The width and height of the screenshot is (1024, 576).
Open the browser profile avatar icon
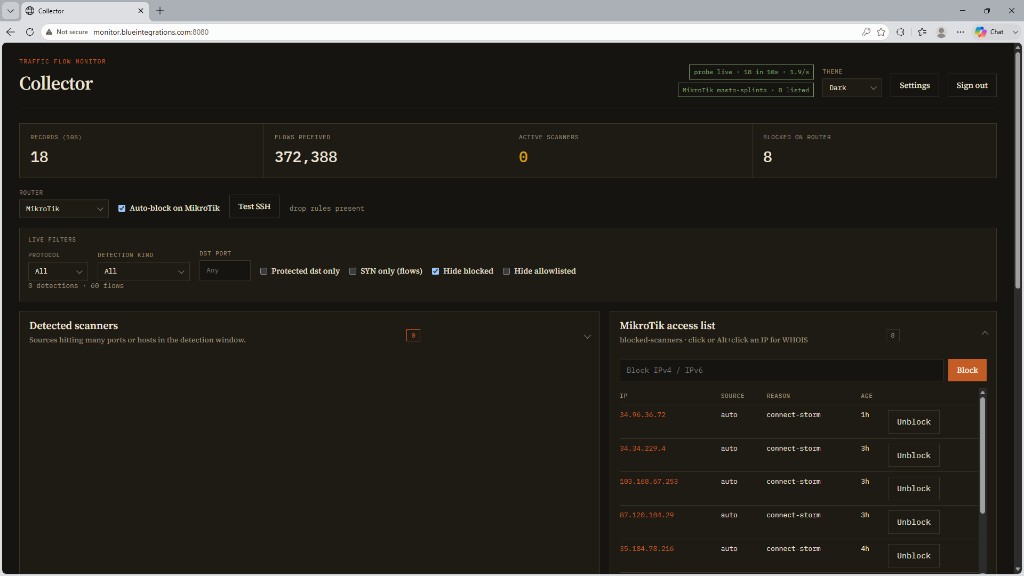coord(941,31)
